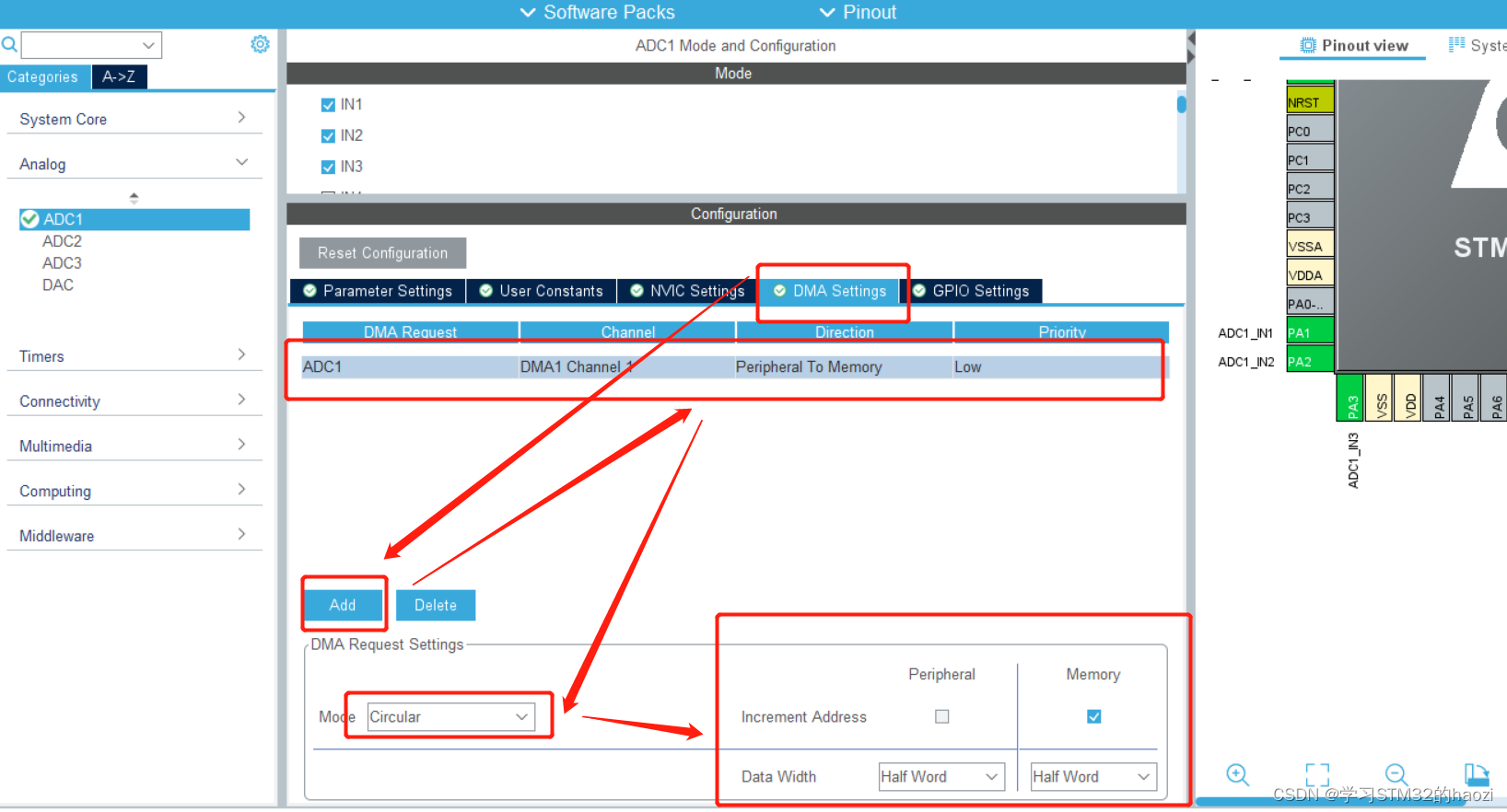Click the sort arrows above ADC1
Image resolution: width=1507 pixels, height=812 pixels.
tap(134, 198)
